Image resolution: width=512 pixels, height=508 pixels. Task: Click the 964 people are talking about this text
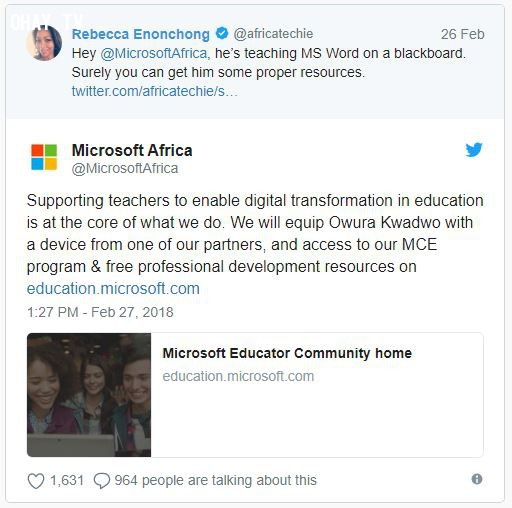click(215, 480)
